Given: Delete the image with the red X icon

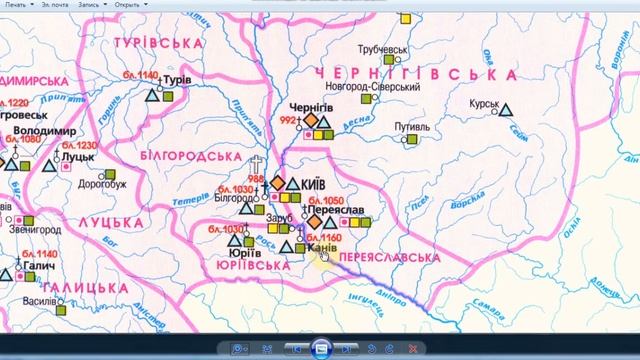Looking at the screenshot, I should [x=413, y=349].
